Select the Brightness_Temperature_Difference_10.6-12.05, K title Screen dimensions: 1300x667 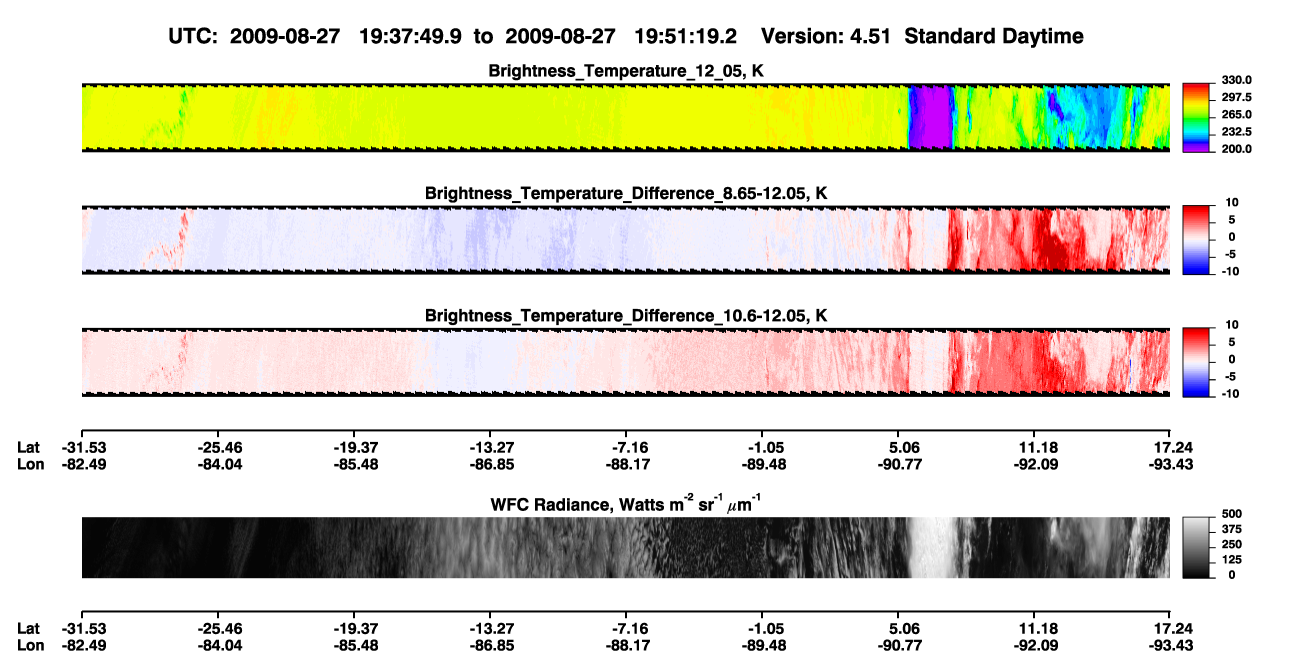point(626,316)
